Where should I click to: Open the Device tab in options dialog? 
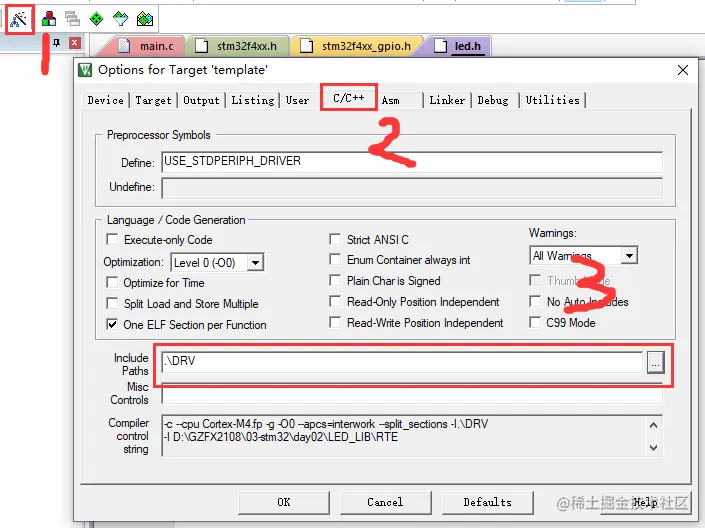[x=106, y=100]
